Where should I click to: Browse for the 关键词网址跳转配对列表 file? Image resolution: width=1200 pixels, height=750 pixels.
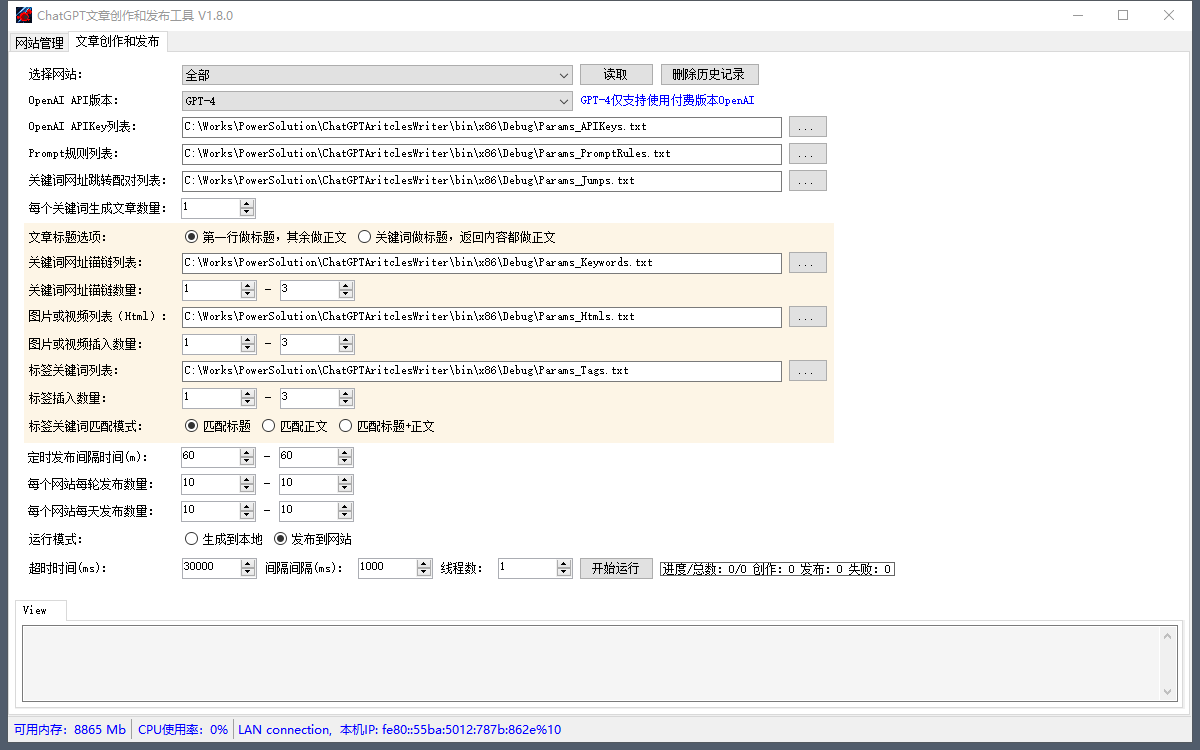click(808, 181)
